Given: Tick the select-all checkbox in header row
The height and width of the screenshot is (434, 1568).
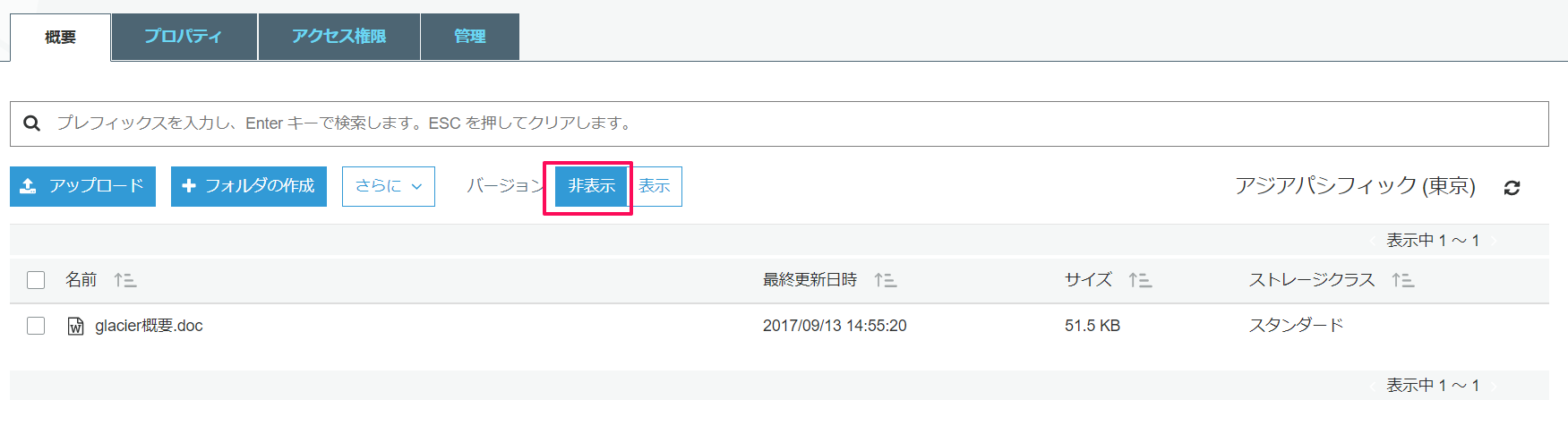Looking at the screenshot, I should tap(36, 280).
